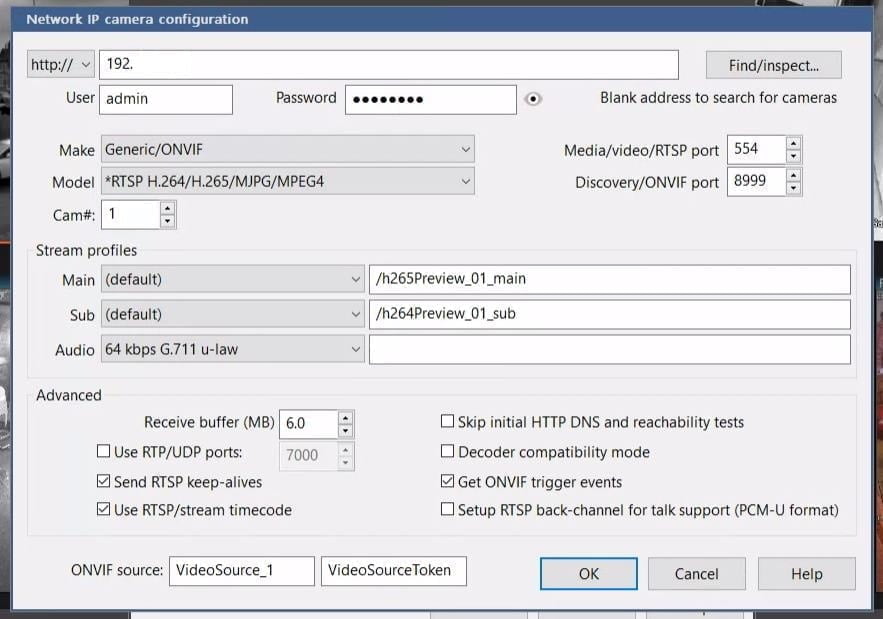Reveal password with the eye icon
The height and width of the screenshot is (619, 883).
[534, 99]
